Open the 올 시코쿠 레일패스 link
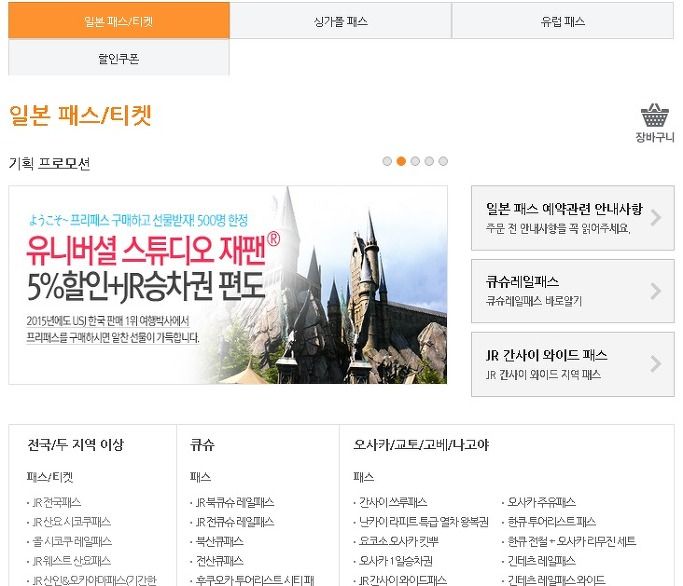The image size is (683, 586). (72, 542)
